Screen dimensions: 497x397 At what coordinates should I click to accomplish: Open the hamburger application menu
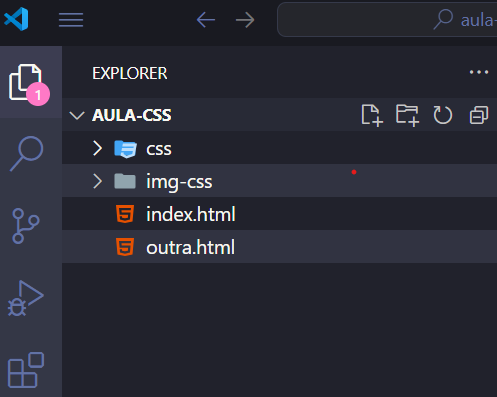coord(71,20)
